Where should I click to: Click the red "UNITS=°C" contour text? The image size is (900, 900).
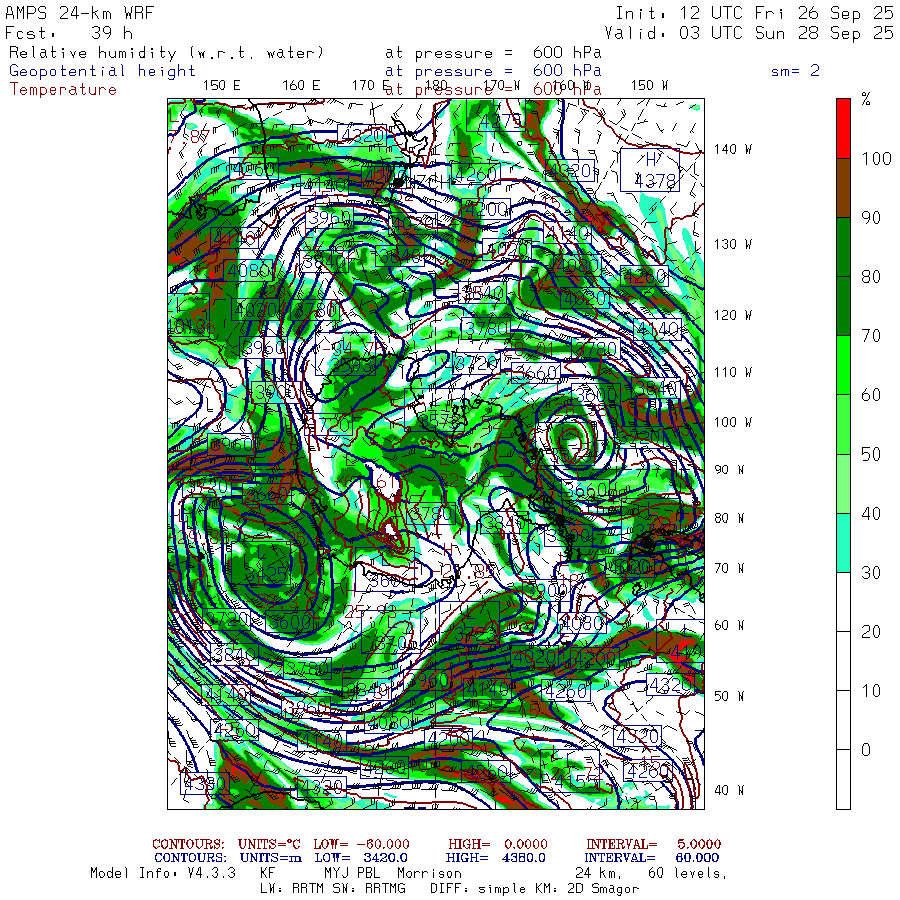269,844
